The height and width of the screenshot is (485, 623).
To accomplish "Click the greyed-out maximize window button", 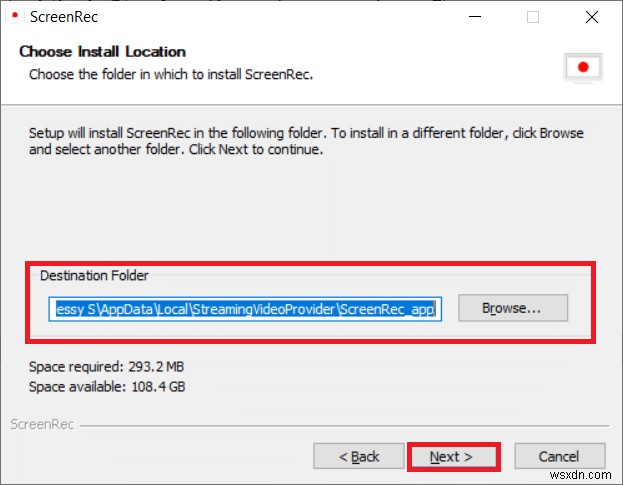I will 533,17.
